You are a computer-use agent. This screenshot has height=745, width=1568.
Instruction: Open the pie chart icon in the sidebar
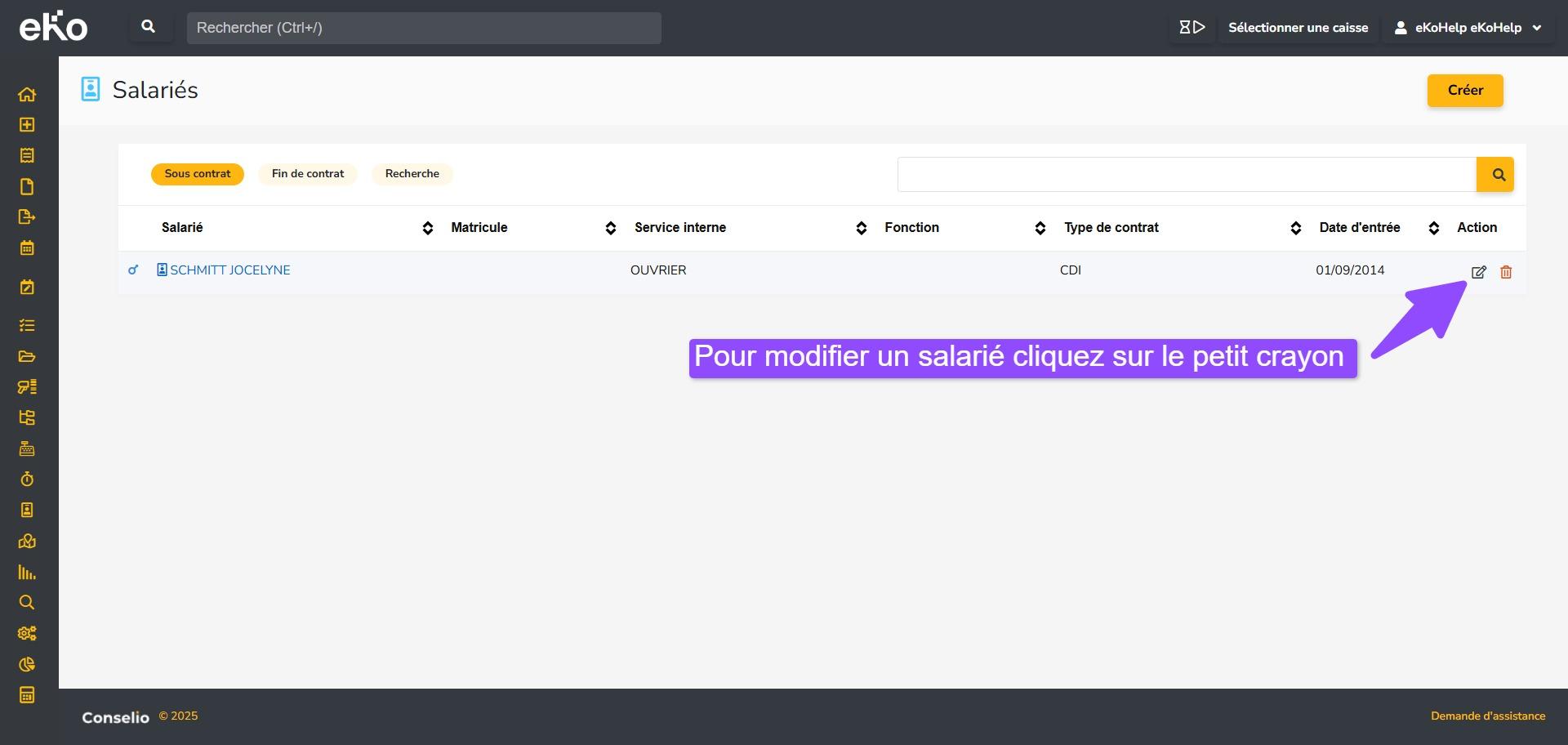coord(27,664)
